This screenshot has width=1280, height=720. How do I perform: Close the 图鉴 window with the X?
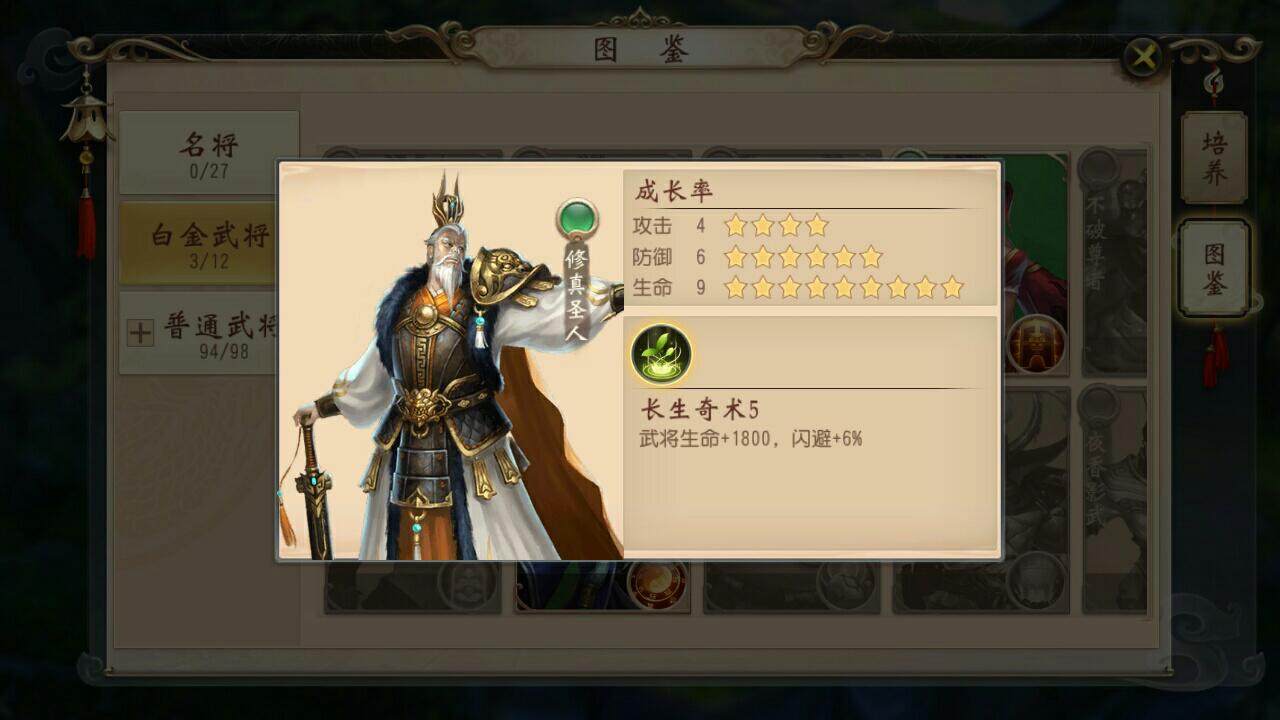point(1144,57)
